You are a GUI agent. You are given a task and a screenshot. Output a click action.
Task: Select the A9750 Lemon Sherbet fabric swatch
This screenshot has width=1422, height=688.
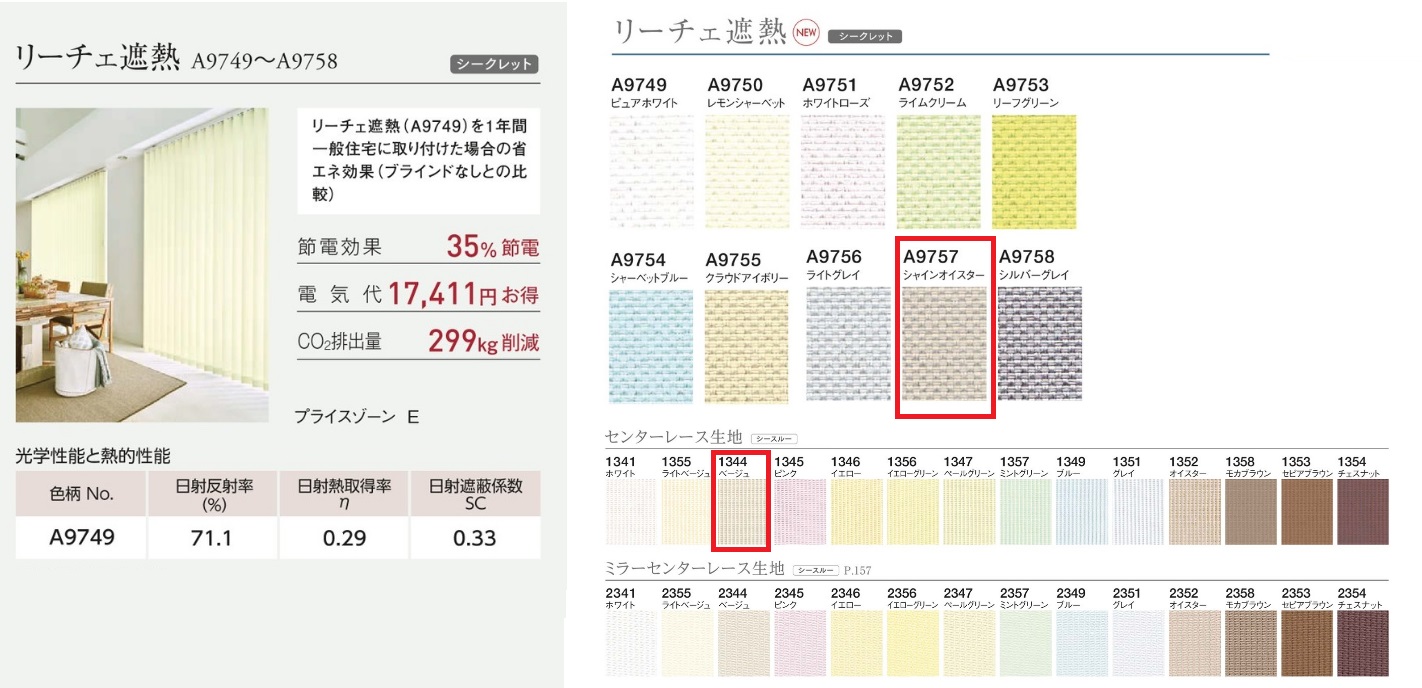pos(747,171)
